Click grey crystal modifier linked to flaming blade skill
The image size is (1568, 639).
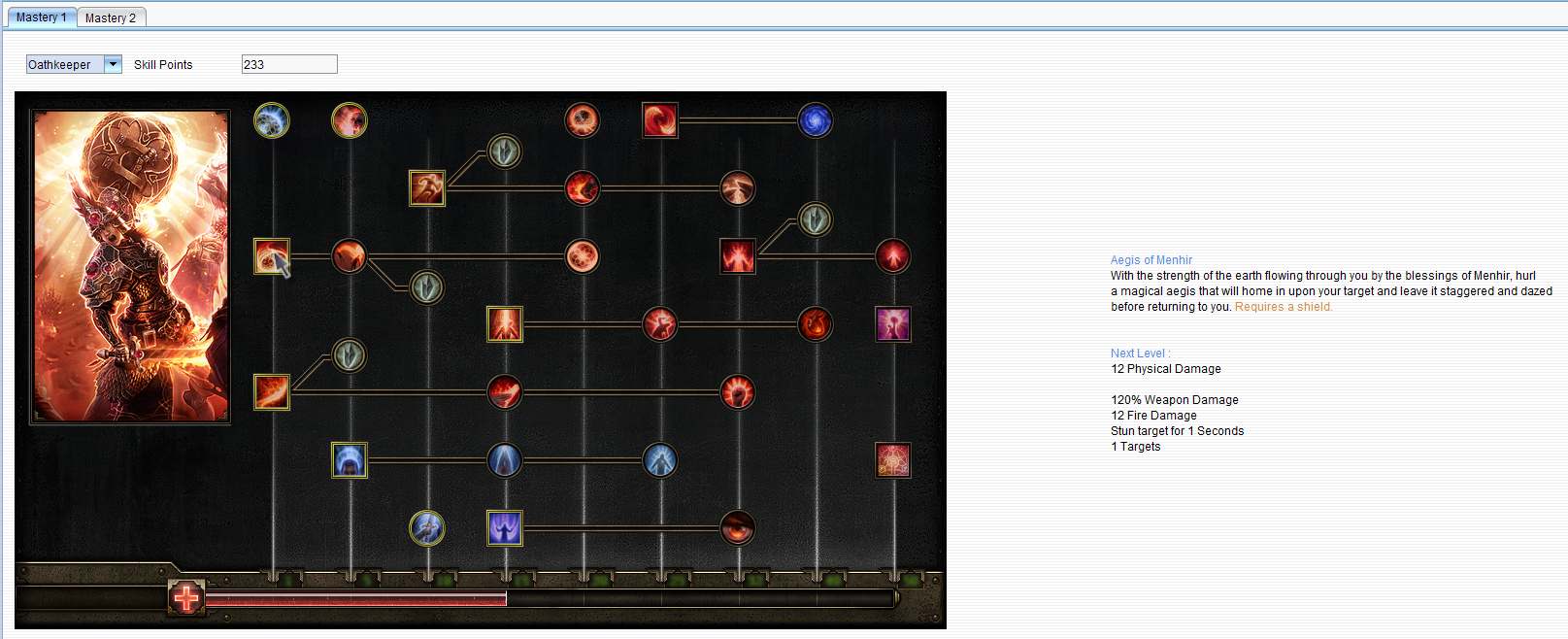click(350, 355)
